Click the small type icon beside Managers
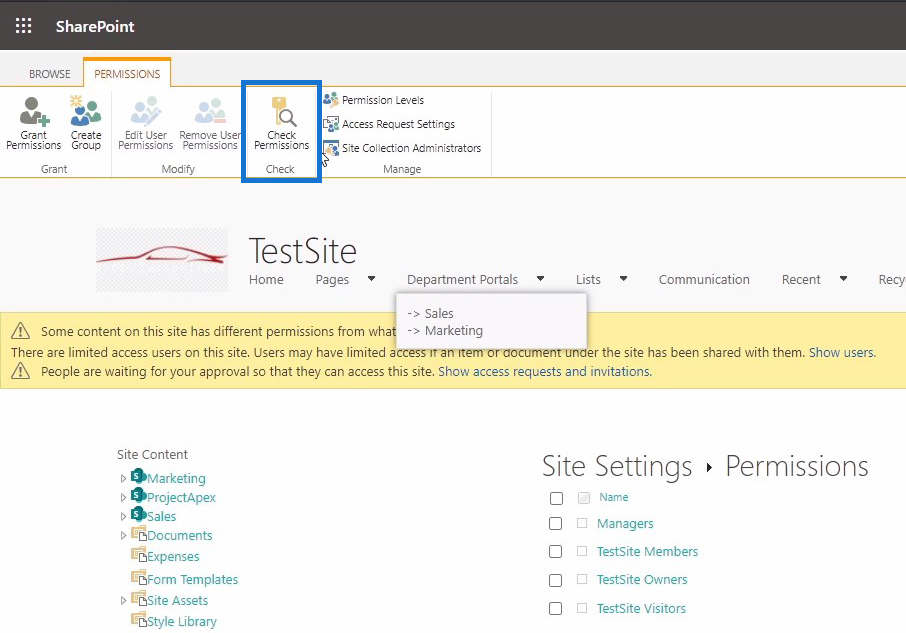Screen dimensions: 906x633 [582, 523]
